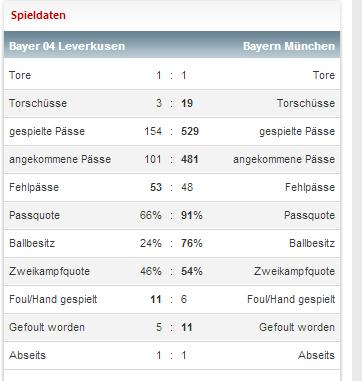Click the left Foul/Hand gespielt label
The height and width of the screenshot is (381, 362).
click(x=53, y=299)
